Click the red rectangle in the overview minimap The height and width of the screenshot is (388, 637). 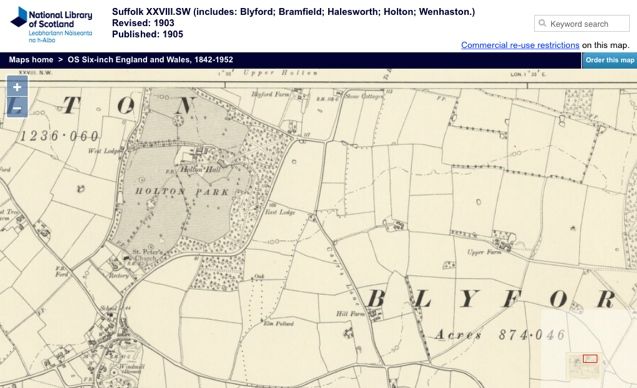tap(590, 359)
